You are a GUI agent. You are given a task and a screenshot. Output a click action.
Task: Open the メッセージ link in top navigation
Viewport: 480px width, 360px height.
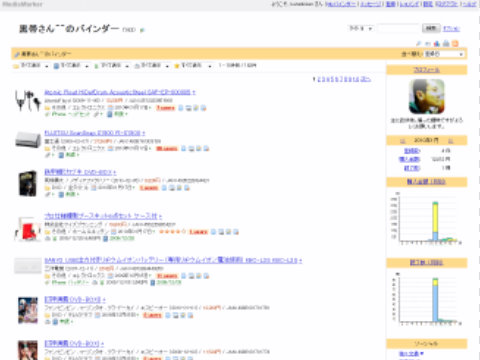pos(370,4)
